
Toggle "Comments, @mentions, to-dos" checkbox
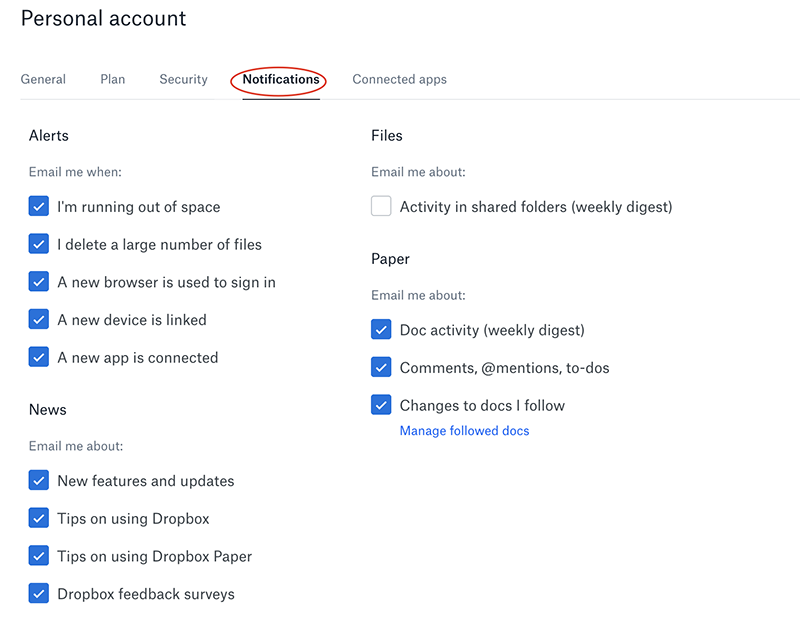pyautogui.click(x=381, y=367)
